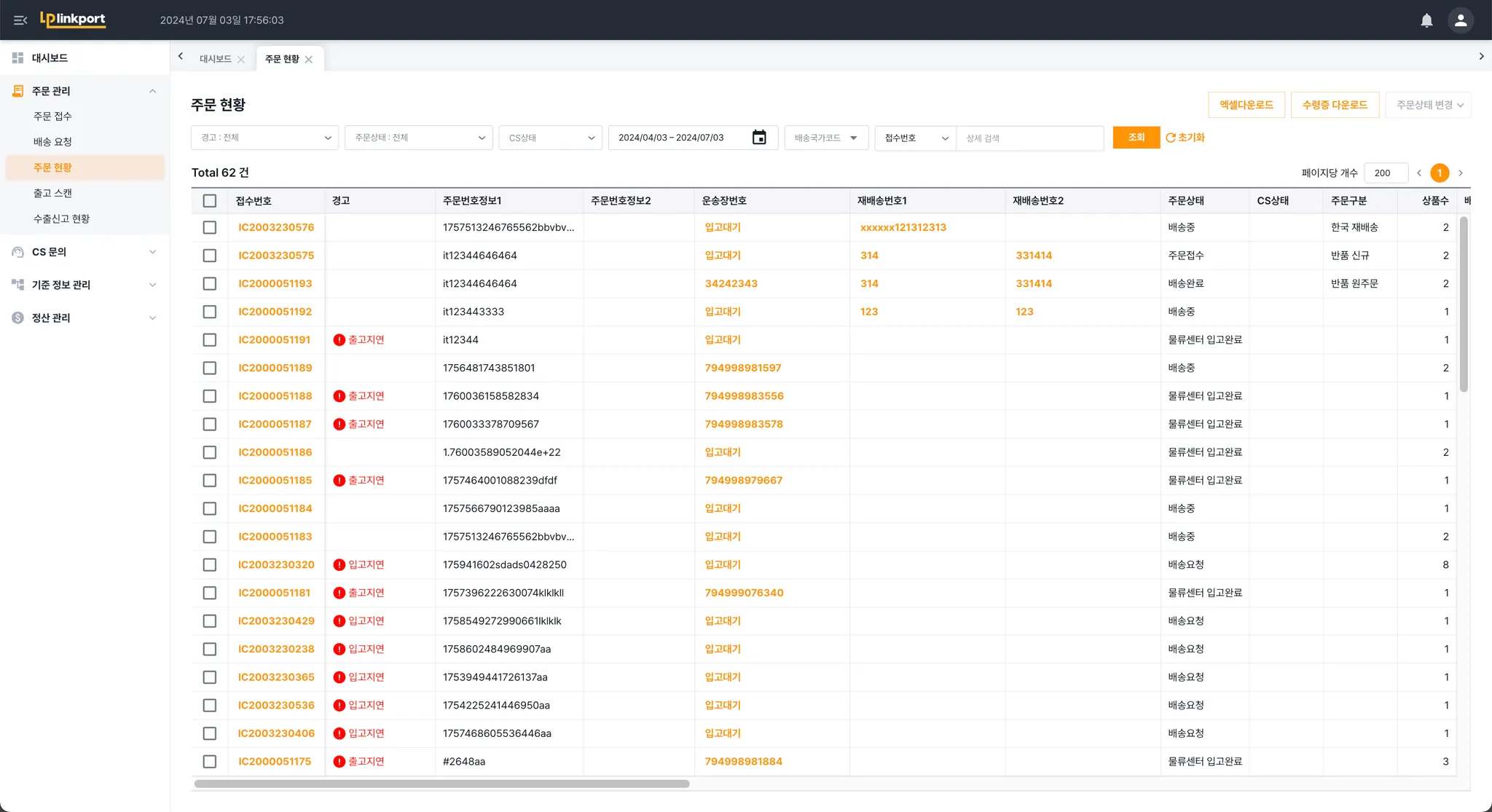1492x812 pixels.
Task: Click the 대시보드 grid icon in sidebar
Action: [x=18, y=58]
